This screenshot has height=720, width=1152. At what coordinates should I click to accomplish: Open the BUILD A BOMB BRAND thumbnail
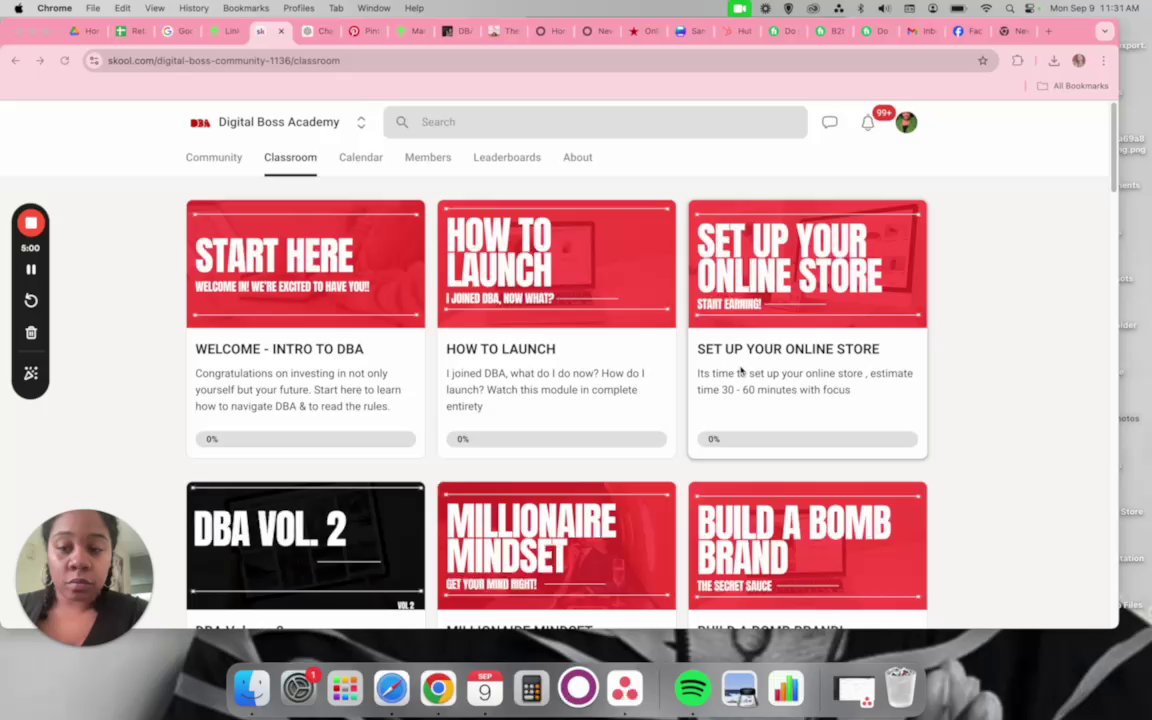(807, 546)
